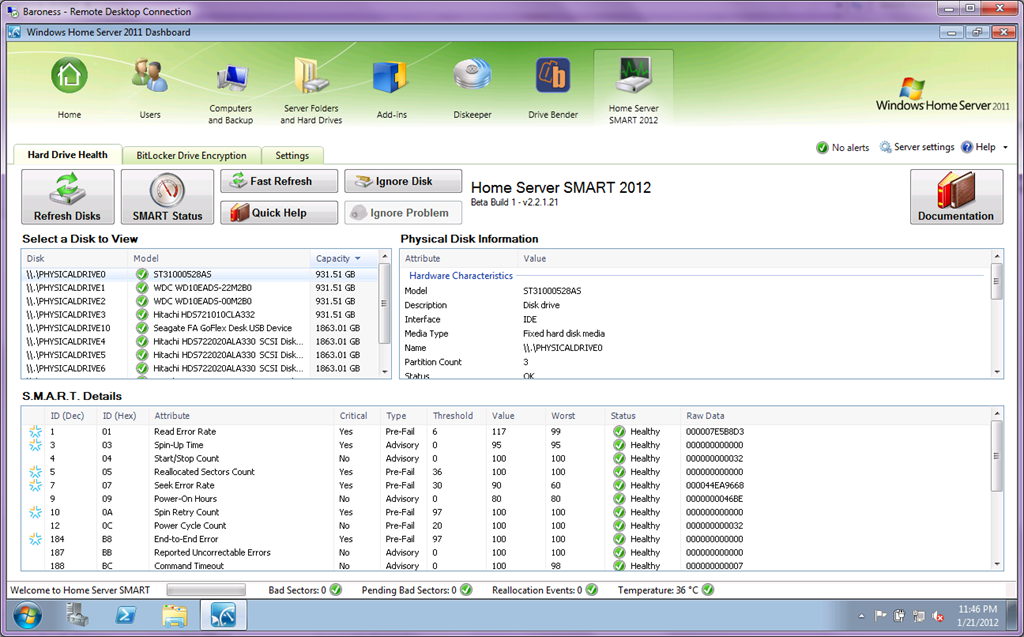Open the Help link
The height and width of the screenshot is (637, 1024).
(x=978, y=147)
